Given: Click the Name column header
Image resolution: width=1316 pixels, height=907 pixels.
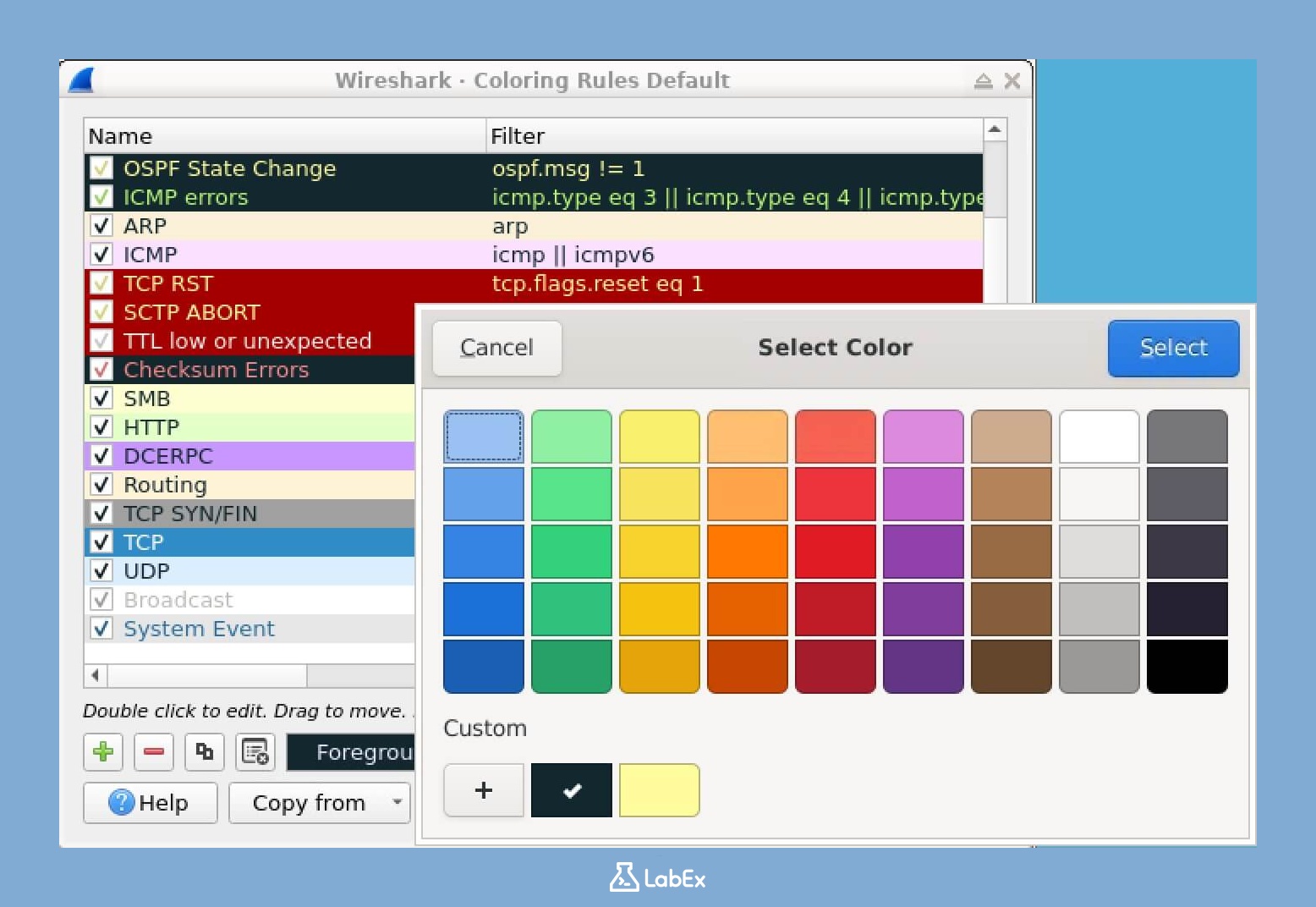Looking at the screenshot, I should (284, 136).
